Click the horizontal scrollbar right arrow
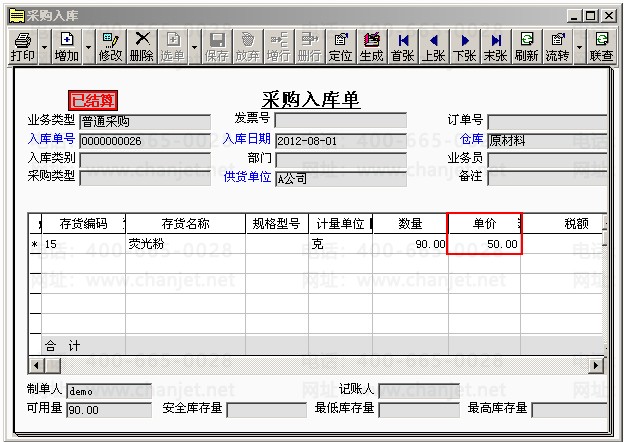The width and height of the screenshot is (624, 442). click(596, 365)
